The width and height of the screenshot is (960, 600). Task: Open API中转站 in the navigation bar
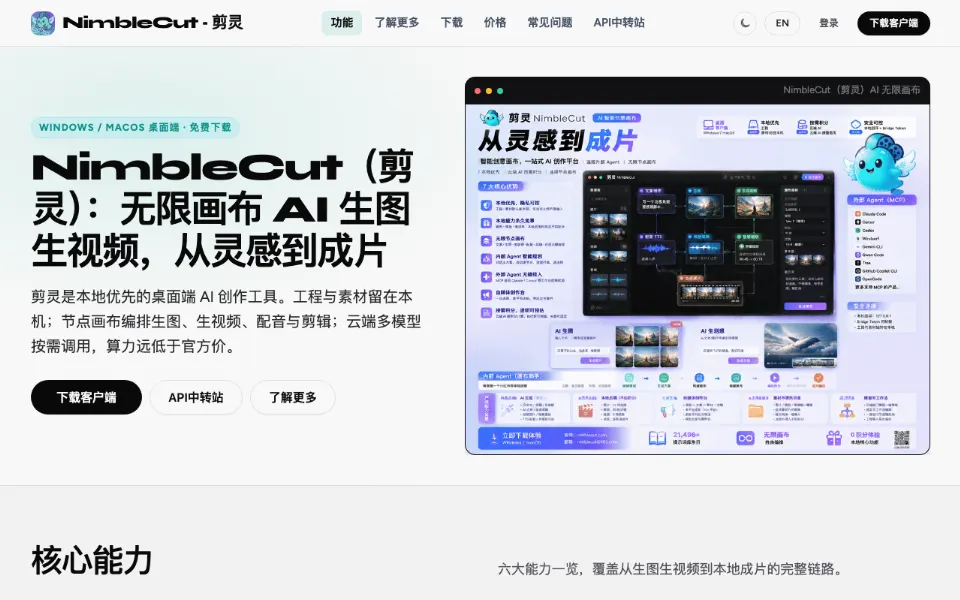point(619,23)
